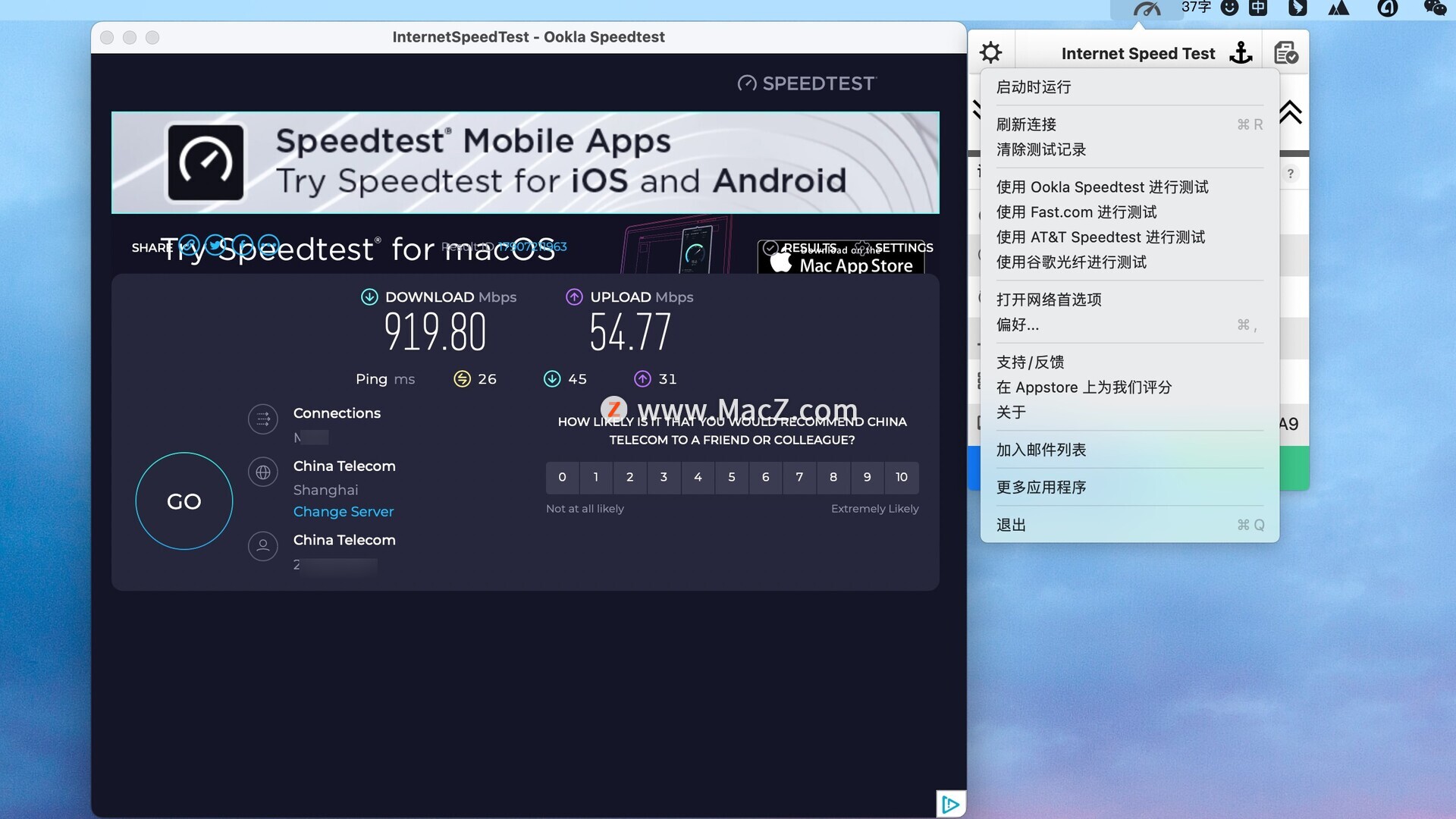Click the download speed value 919.80
The height and width of the screenshot is (819, 1456).
coord(435,332)
